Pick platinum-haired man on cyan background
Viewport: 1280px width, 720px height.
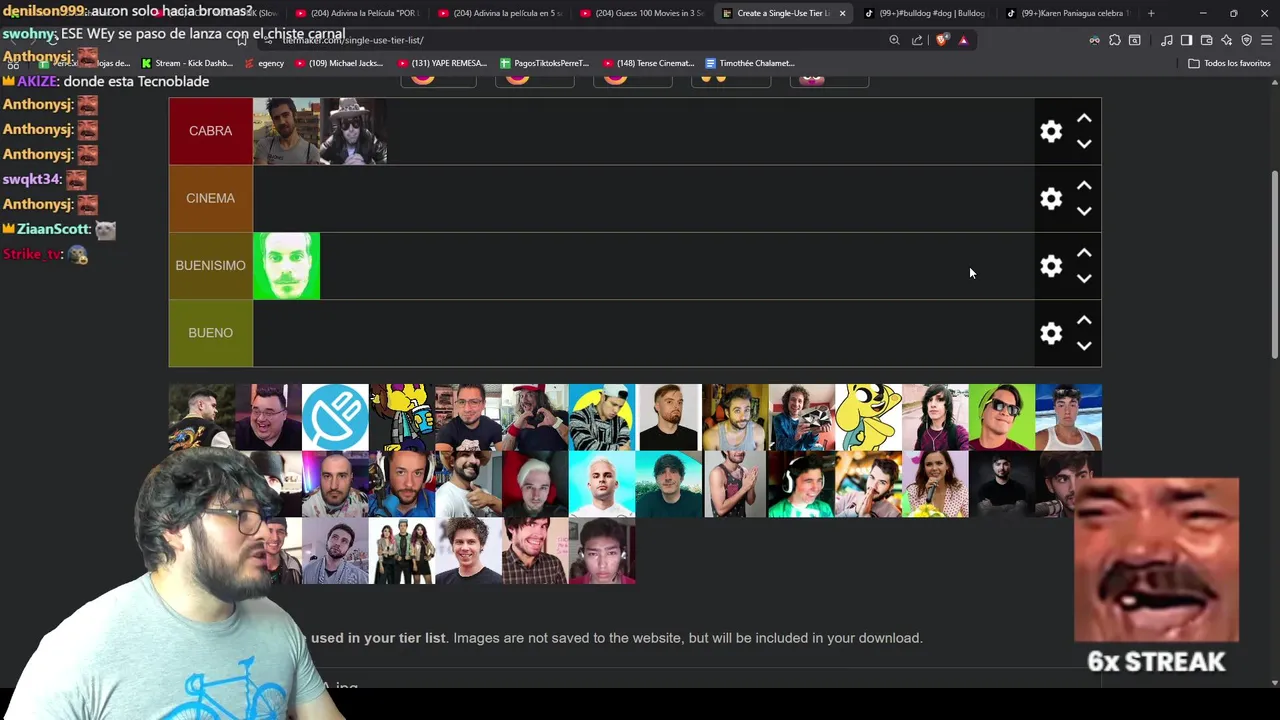pos(601,484)
